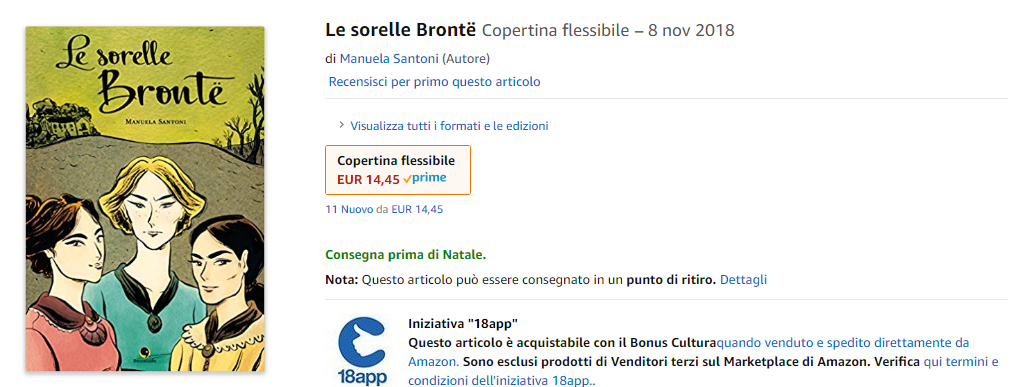The image size is (1022, 387).
Task: Click the red EUR 14,45 price in the format box
Action: [368, 180]
